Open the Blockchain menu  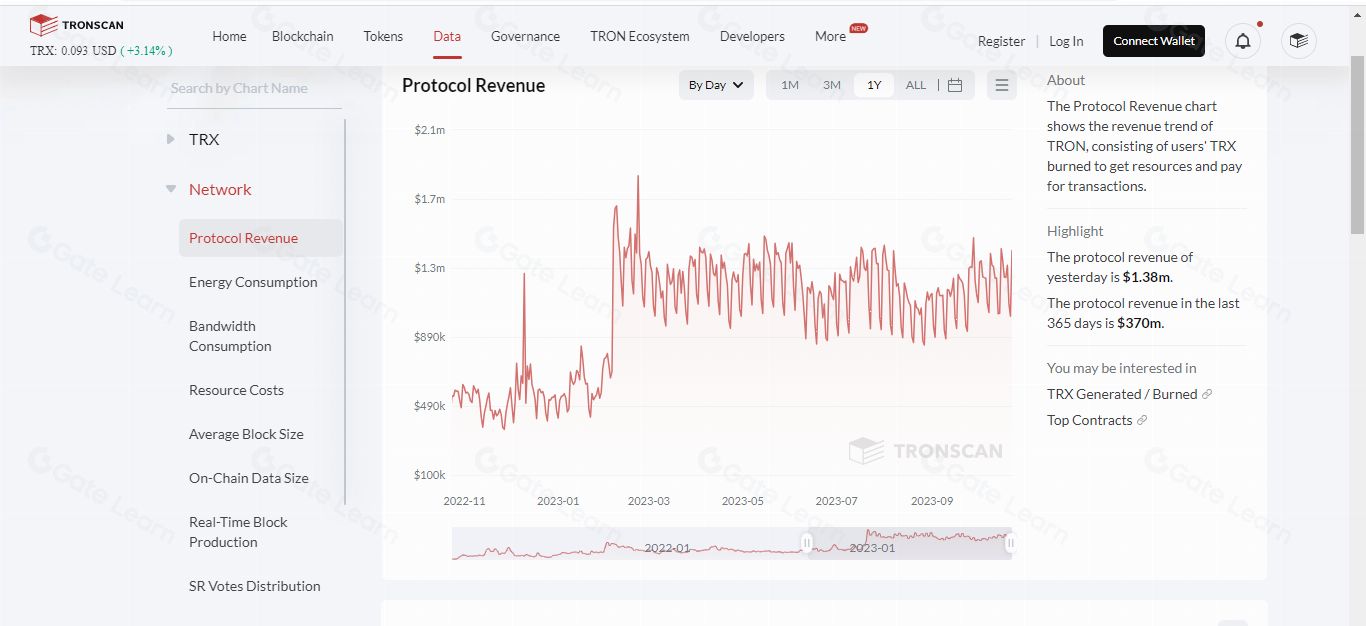302,36
